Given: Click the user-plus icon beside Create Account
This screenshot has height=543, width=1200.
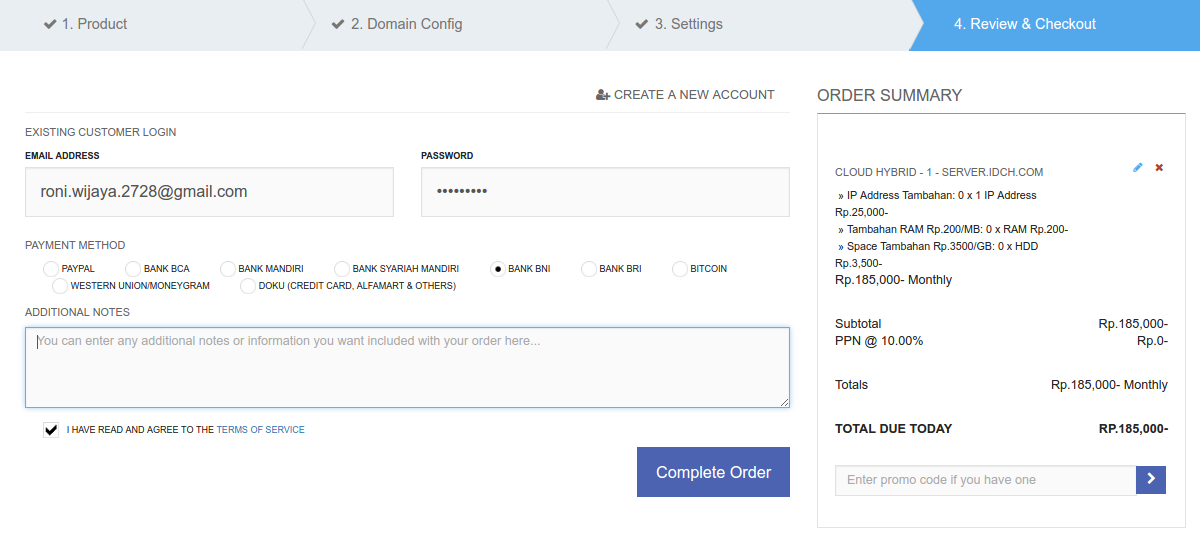Looking at the screenshot, I should 603,95.
